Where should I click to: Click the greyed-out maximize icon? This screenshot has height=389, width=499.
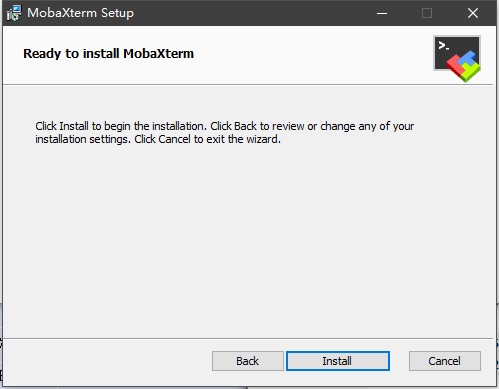click(427, 13)
